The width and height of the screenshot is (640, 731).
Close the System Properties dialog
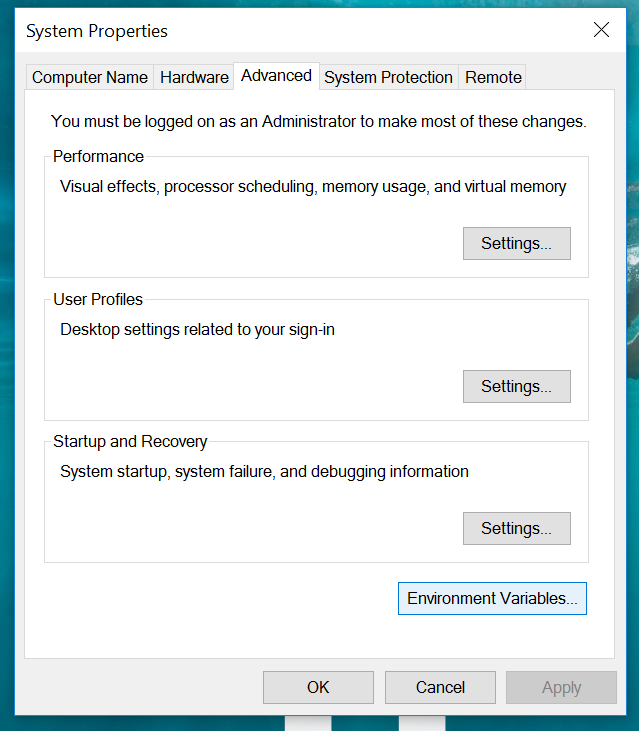tap(601, 30)
